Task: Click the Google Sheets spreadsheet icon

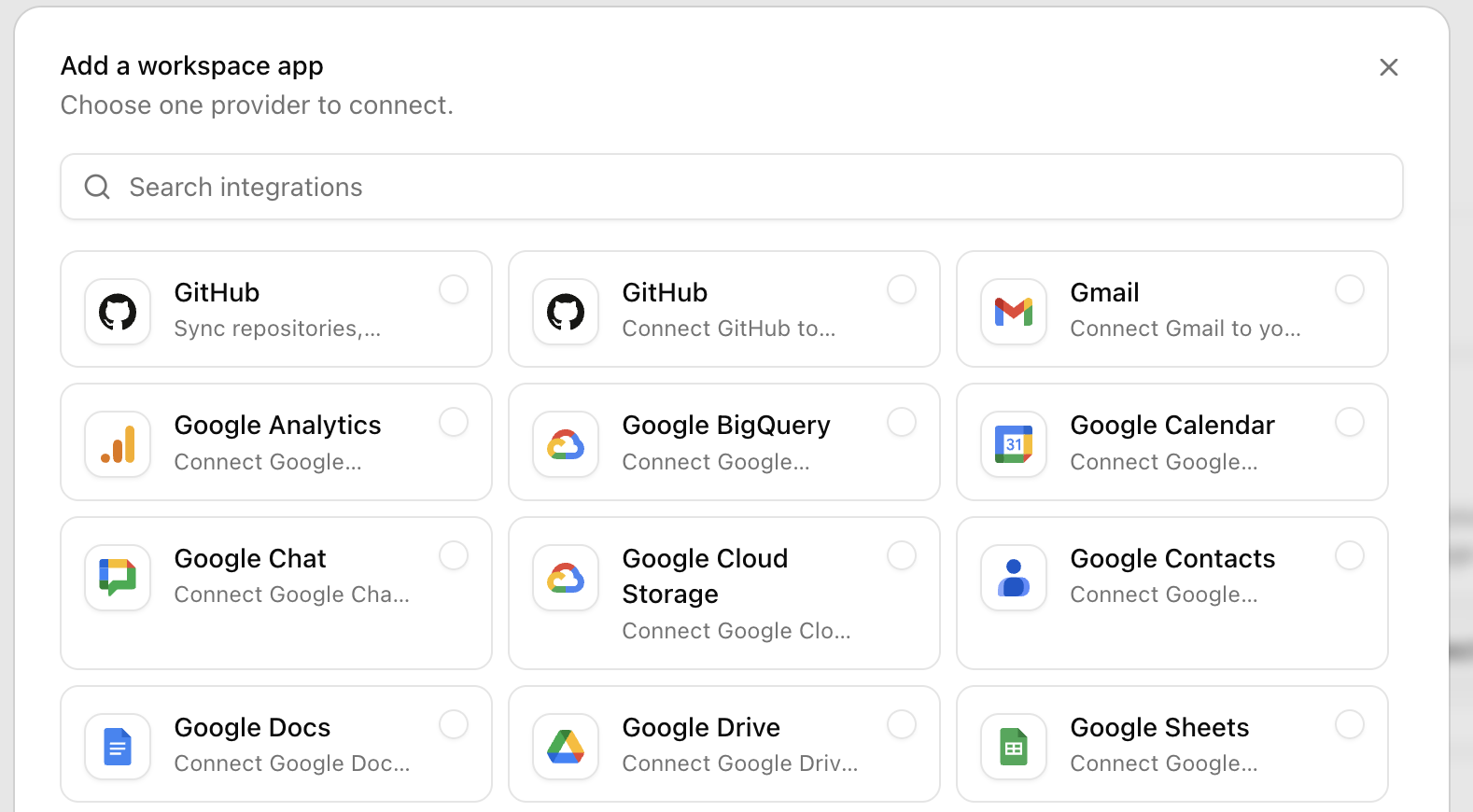Action: point(1014,747)
